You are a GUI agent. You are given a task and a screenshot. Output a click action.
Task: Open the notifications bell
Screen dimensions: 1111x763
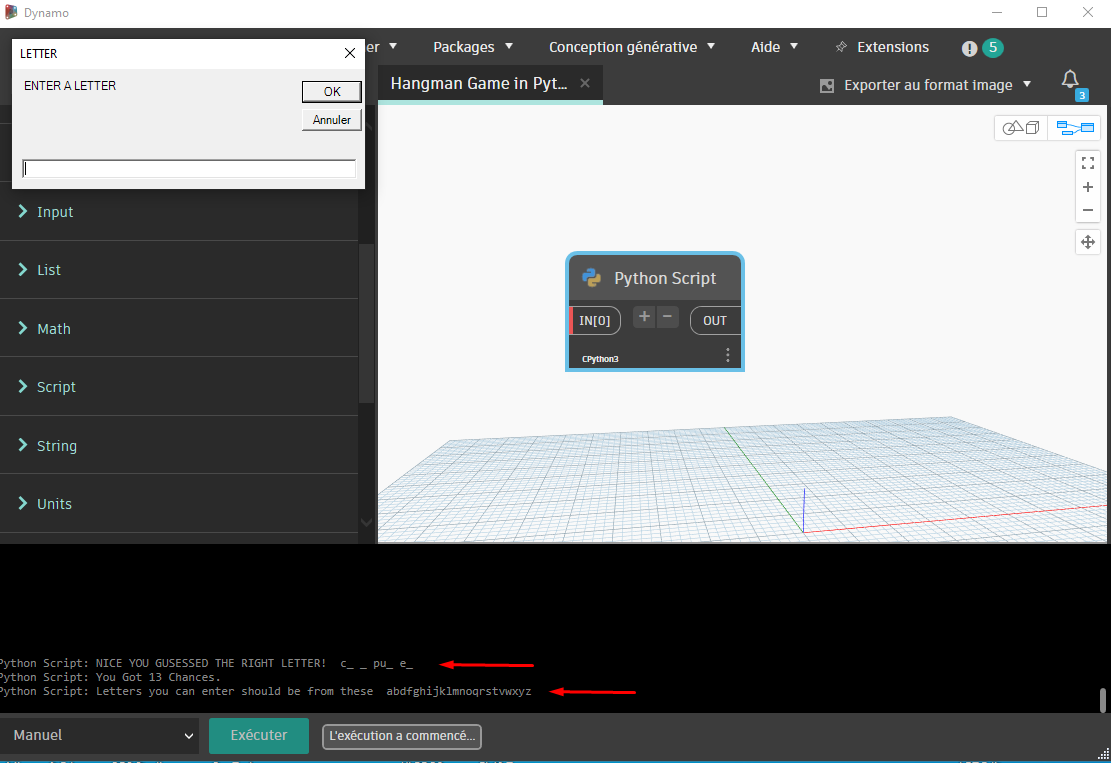1070,79
